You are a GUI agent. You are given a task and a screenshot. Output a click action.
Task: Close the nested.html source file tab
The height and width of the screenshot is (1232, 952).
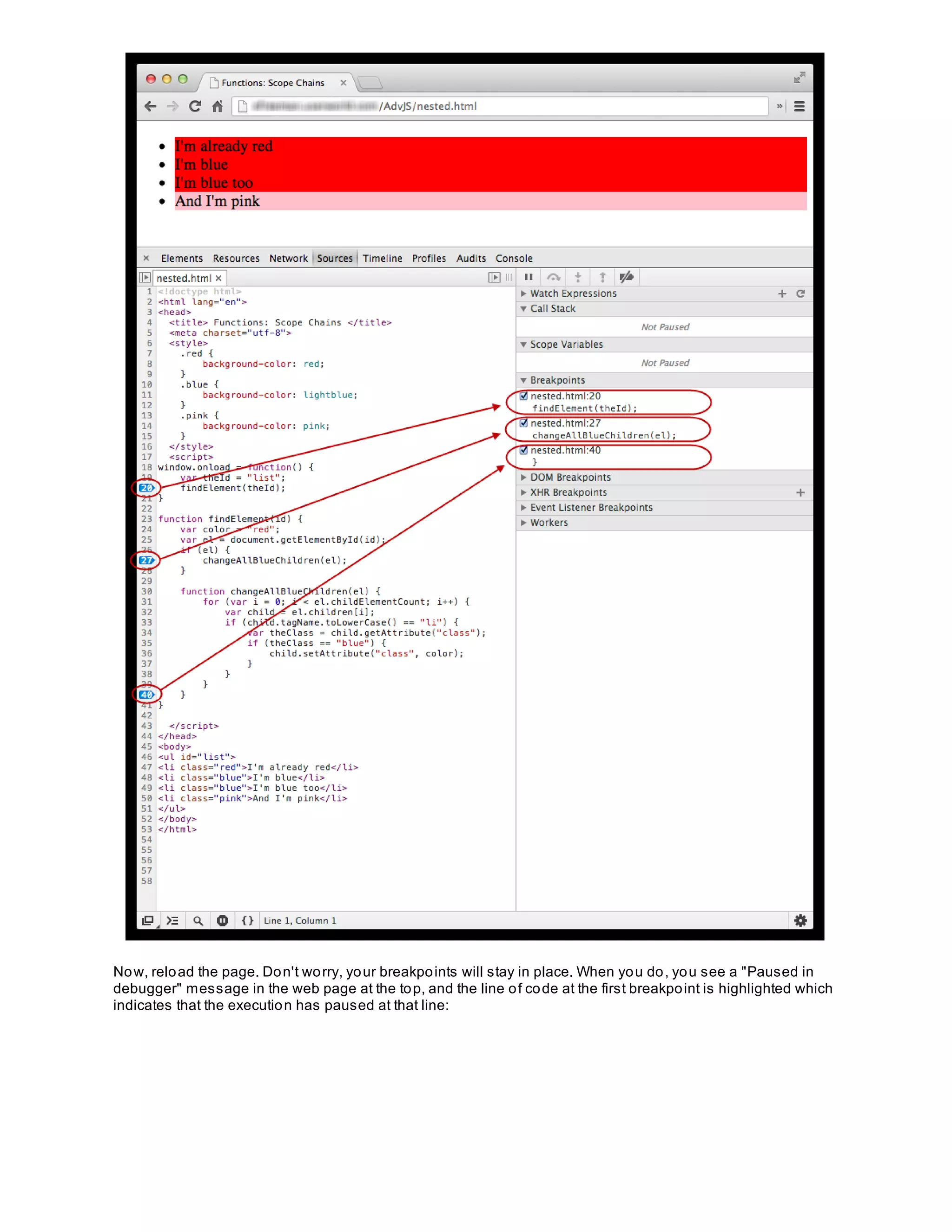tap(218, 278)
